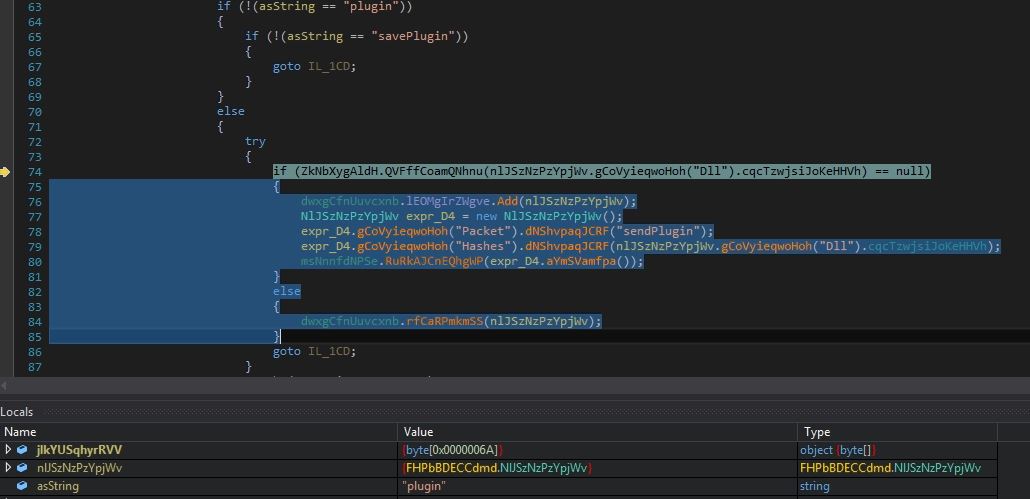Click the {FHPbBDECCdmd.NlJSzNzPzYpjWv} value cell

tap(498, 467)
